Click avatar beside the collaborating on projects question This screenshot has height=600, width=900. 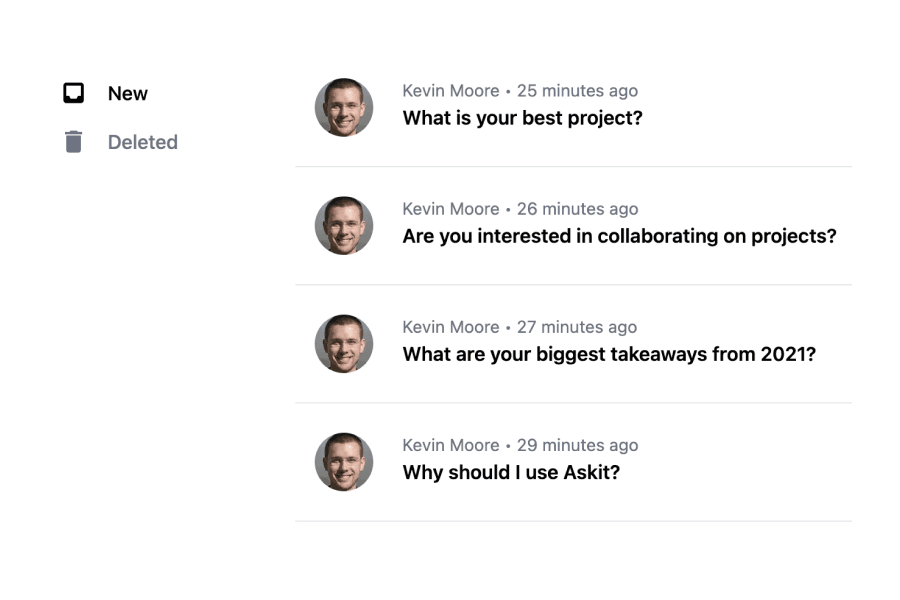coord(344,226)
